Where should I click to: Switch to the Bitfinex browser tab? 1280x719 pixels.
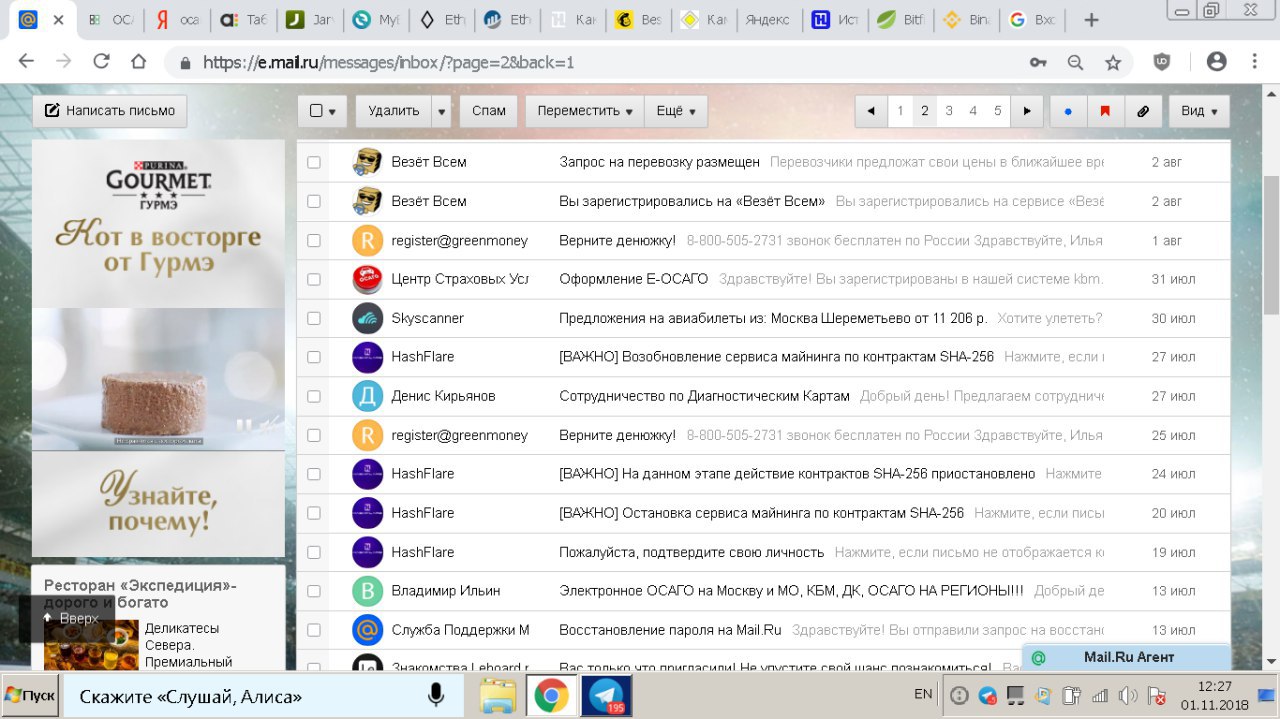pyautogui.click(x=902, y=20)
